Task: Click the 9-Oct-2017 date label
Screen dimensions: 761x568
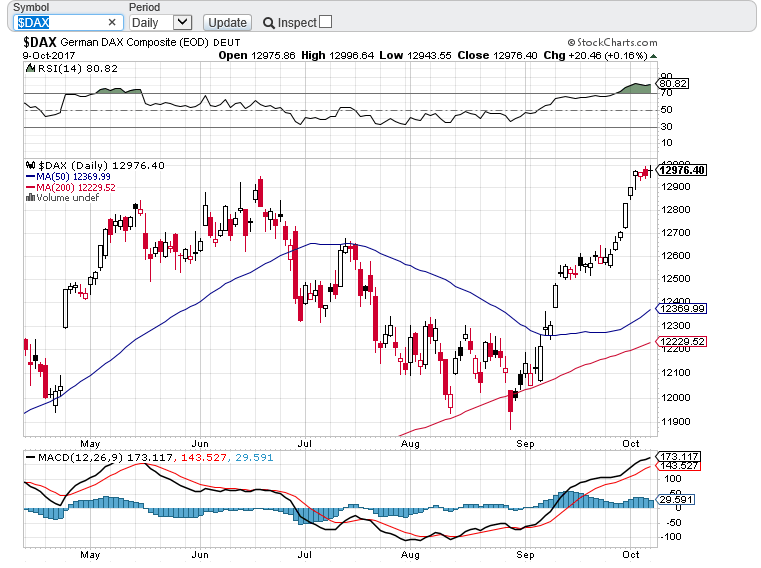Action: click(x=49, y=55)
